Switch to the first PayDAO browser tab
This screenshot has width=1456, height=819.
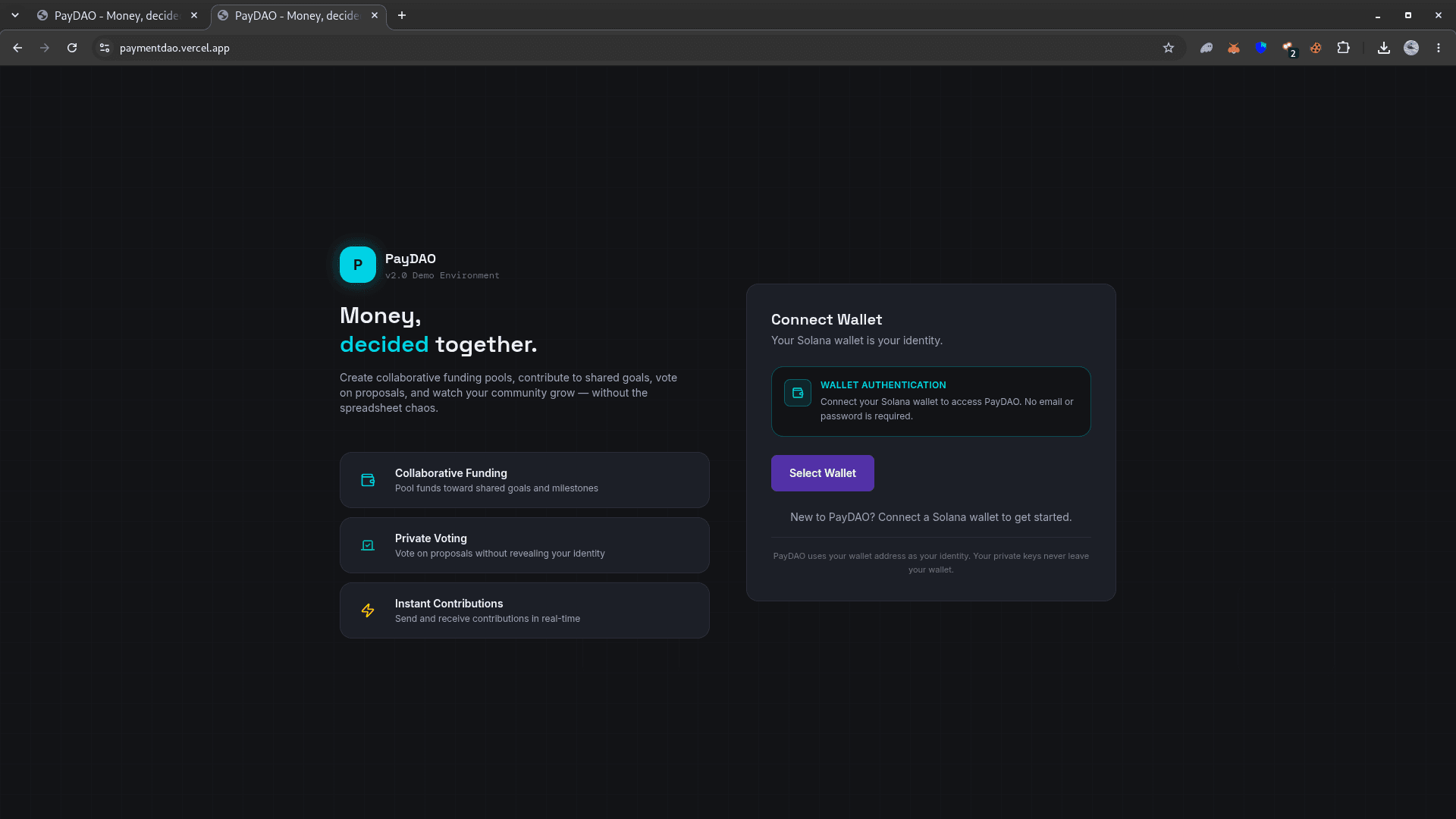[118, 15]
